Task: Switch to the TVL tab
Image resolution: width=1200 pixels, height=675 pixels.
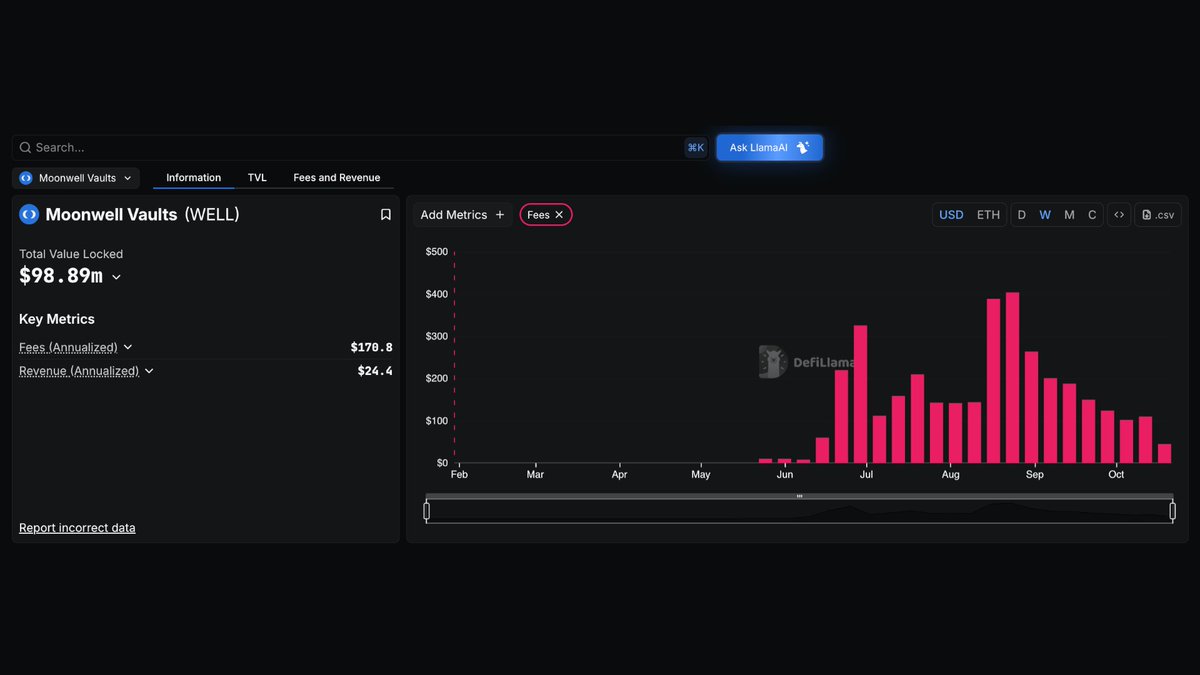Action: [x=257, y=178]
